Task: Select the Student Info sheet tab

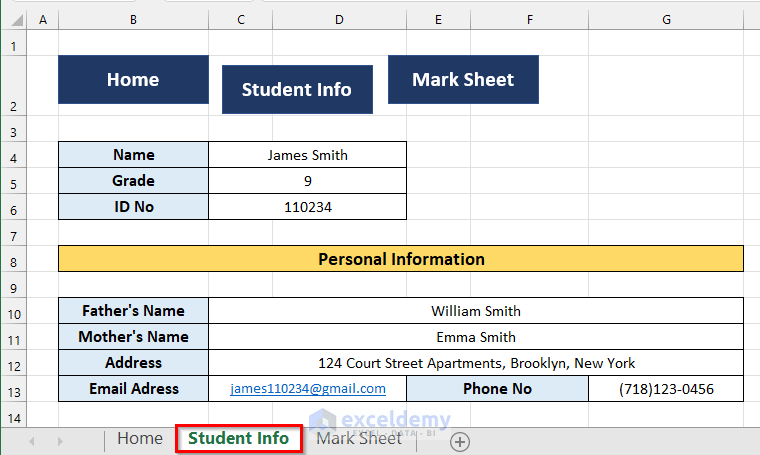Action: point(238,438)
